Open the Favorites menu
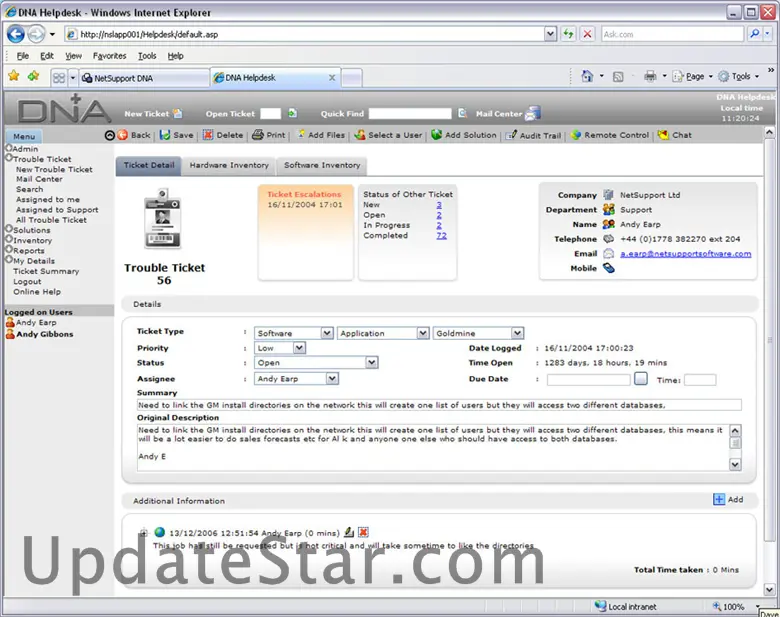780x617 pixels. pyautogui.click(x=109, y=56)
